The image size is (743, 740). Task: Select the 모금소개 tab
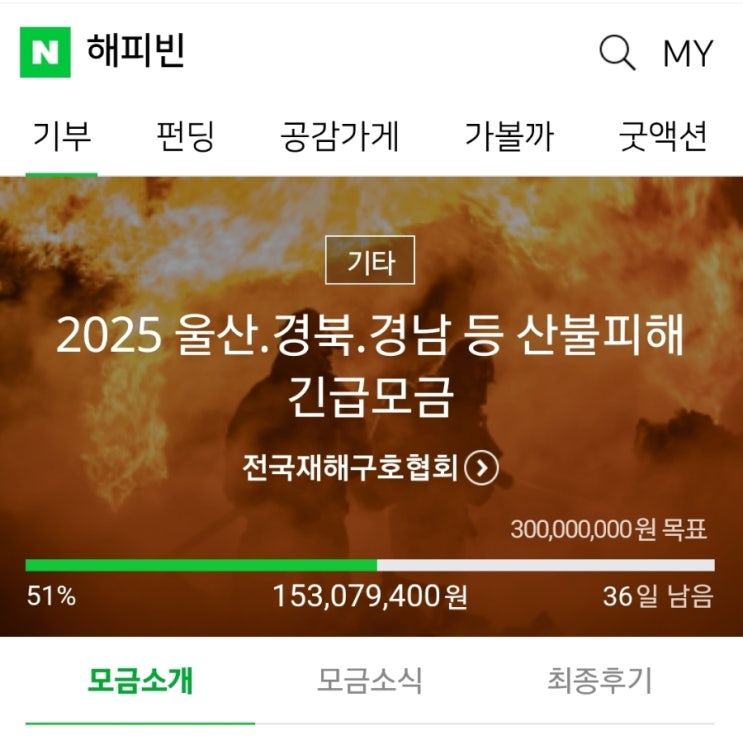[x=140, y=681]
